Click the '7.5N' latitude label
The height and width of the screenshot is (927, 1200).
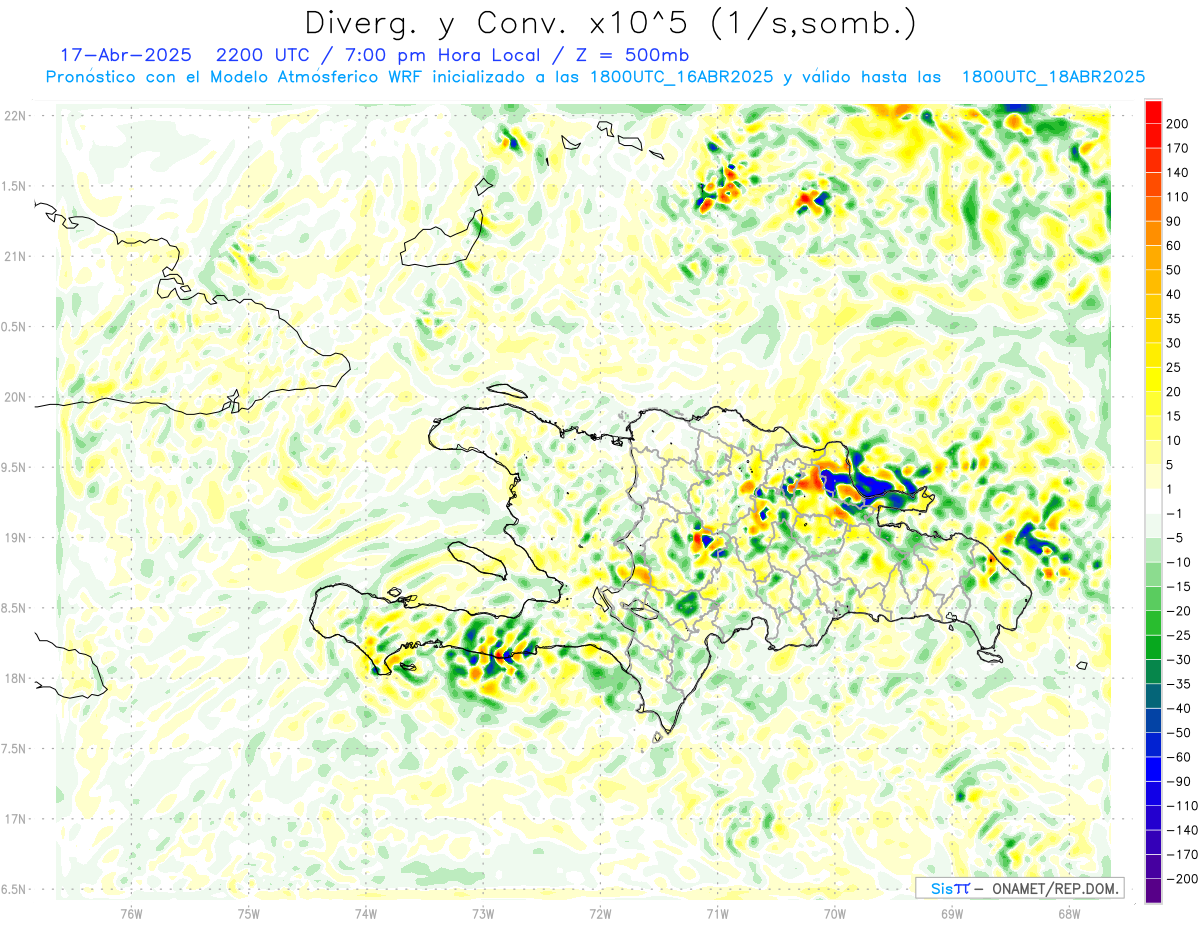[x=14, y=748]
